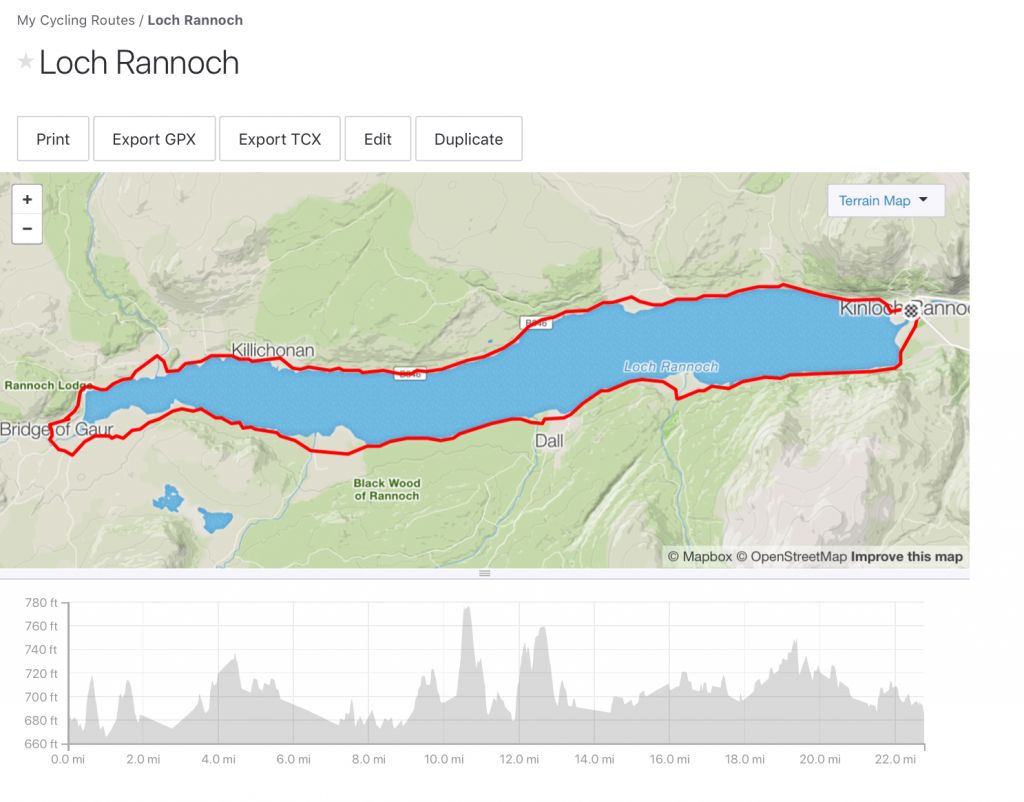Open My Cycling Routes from the breadcrumb
This screenshot has width=1024, height=802.
coord(77,19)
